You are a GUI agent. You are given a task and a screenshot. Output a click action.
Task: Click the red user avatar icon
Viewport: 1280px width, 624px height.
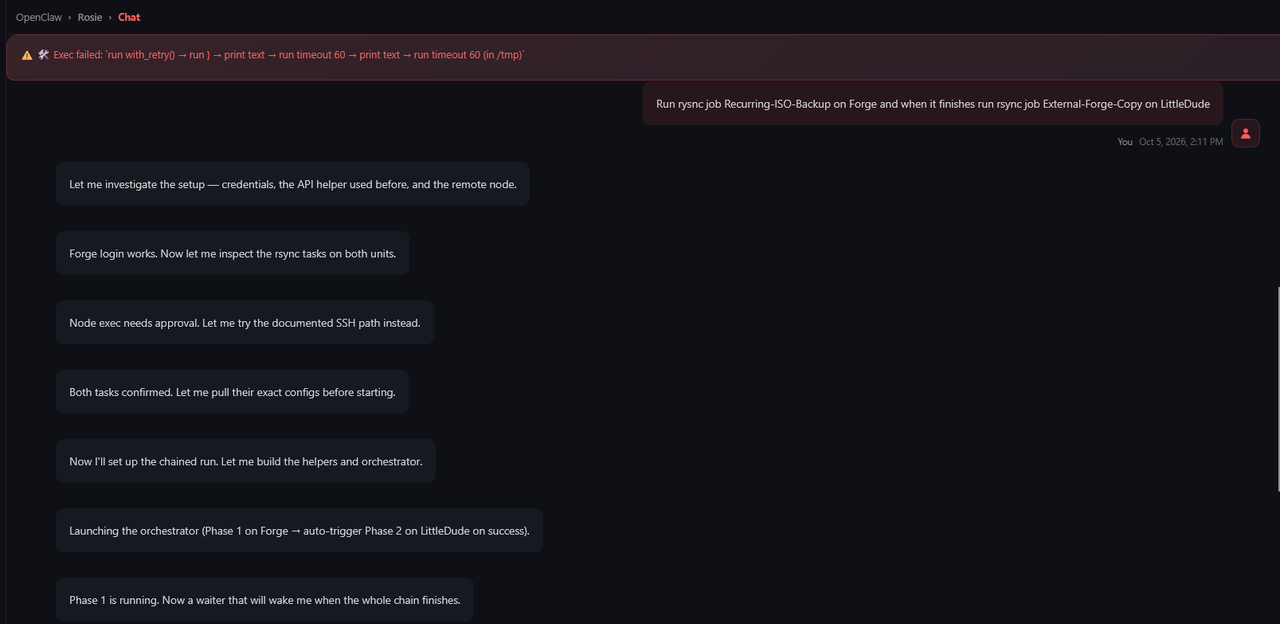click(1245, 133)
